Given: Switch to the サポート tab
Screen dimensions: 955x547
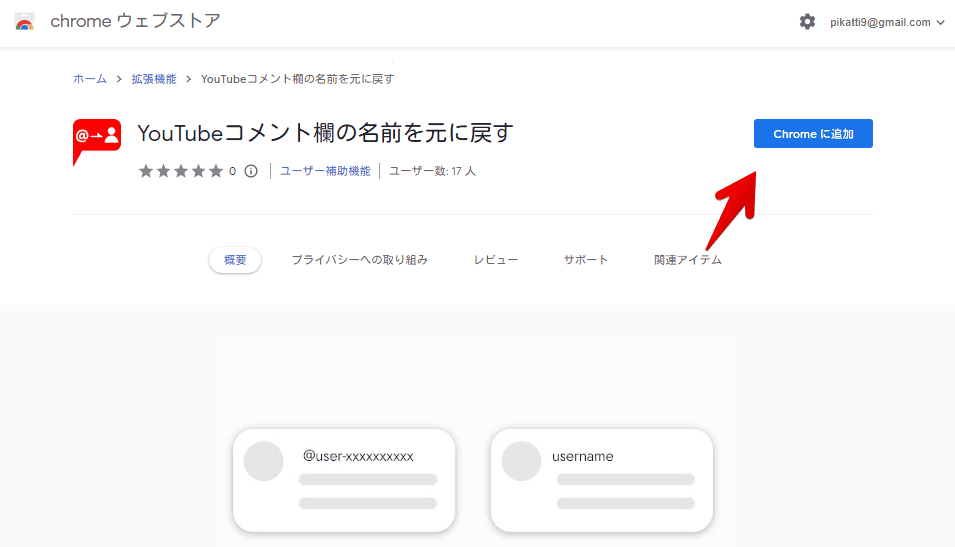Looking at the screenshot, I should (586, 260).
